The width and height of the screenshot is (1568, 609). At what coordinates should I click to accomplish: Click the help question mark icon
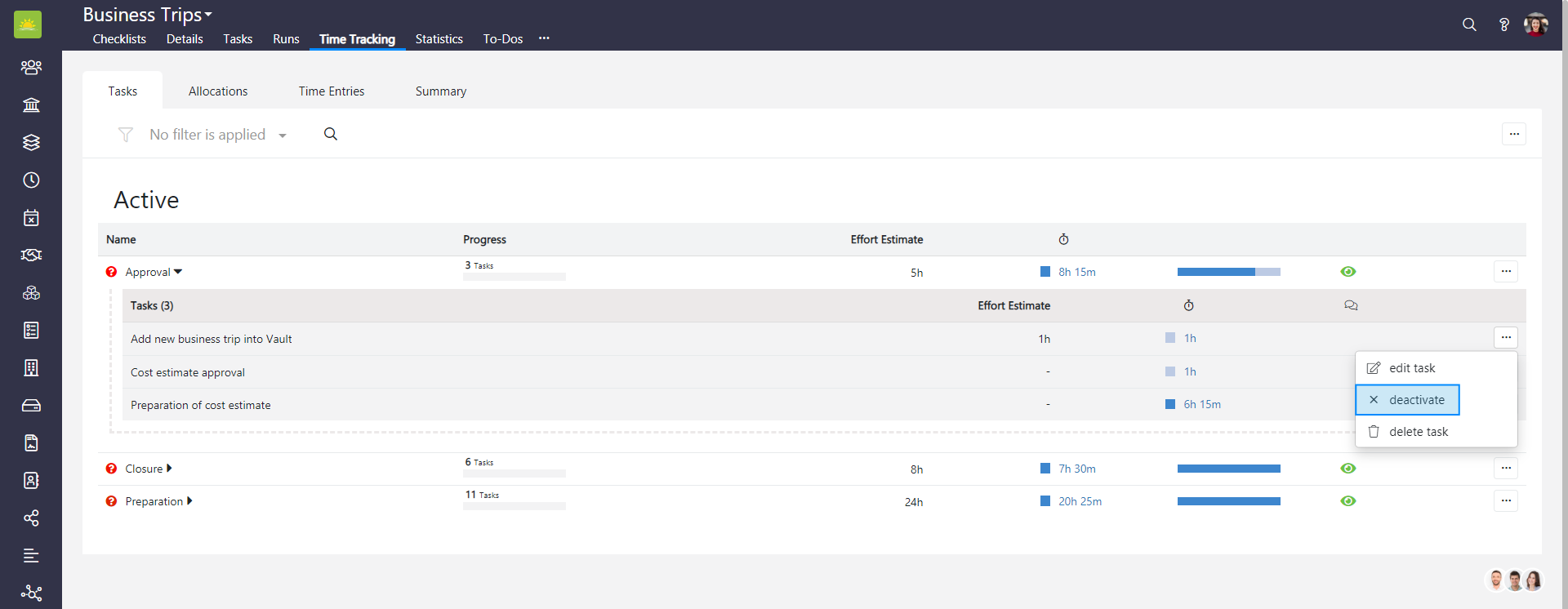pyautogui.click(x=1503, y=24)
